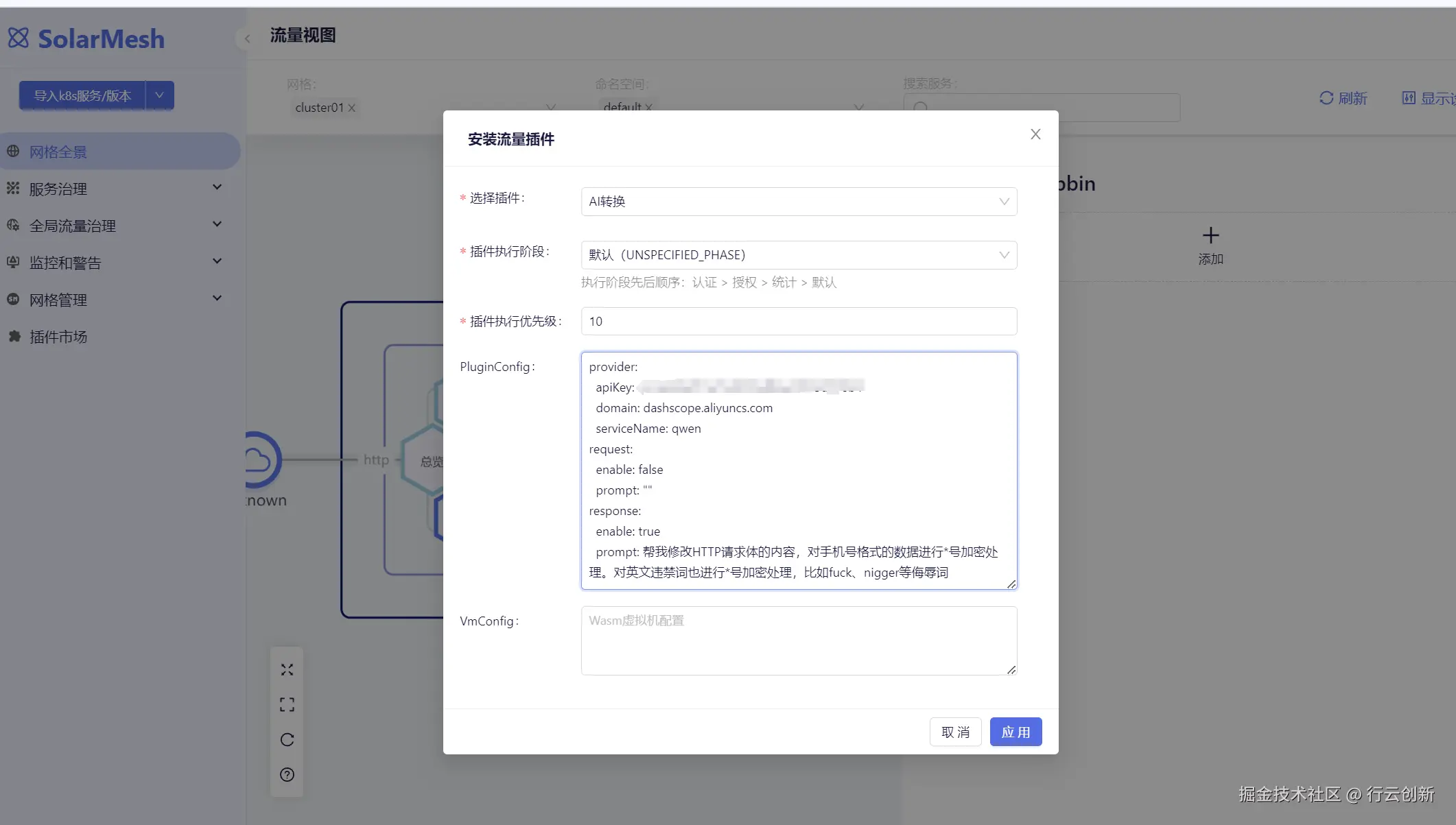This screenshot has height=825, width=1456.
Task: Open arrow next to 导入k8s服务/版本
Action: click(x=159, y=95)
